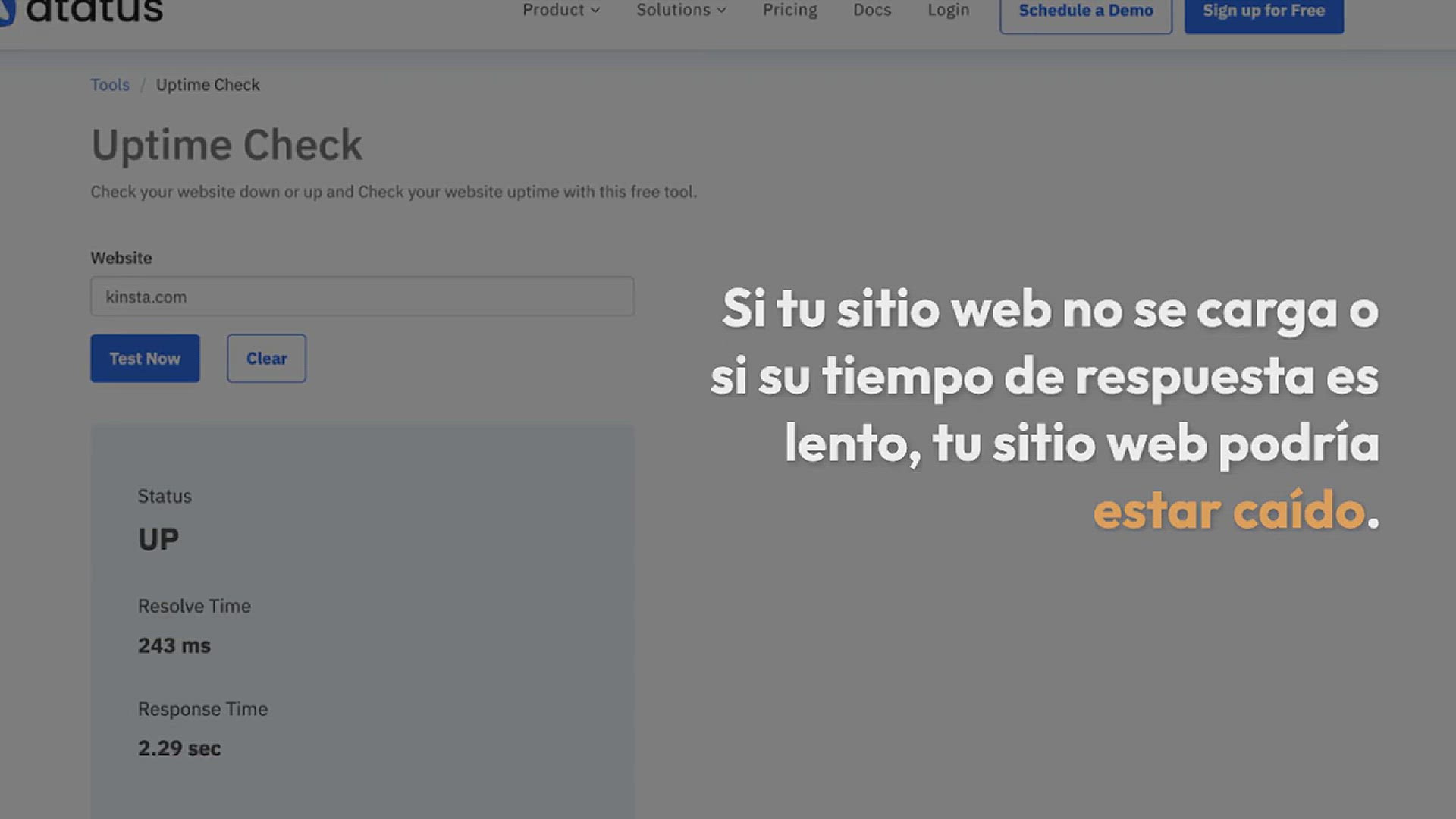Expand the Solutions dropdown menu
This screenshot has height=819, width=1456.
tap(673, 11)
